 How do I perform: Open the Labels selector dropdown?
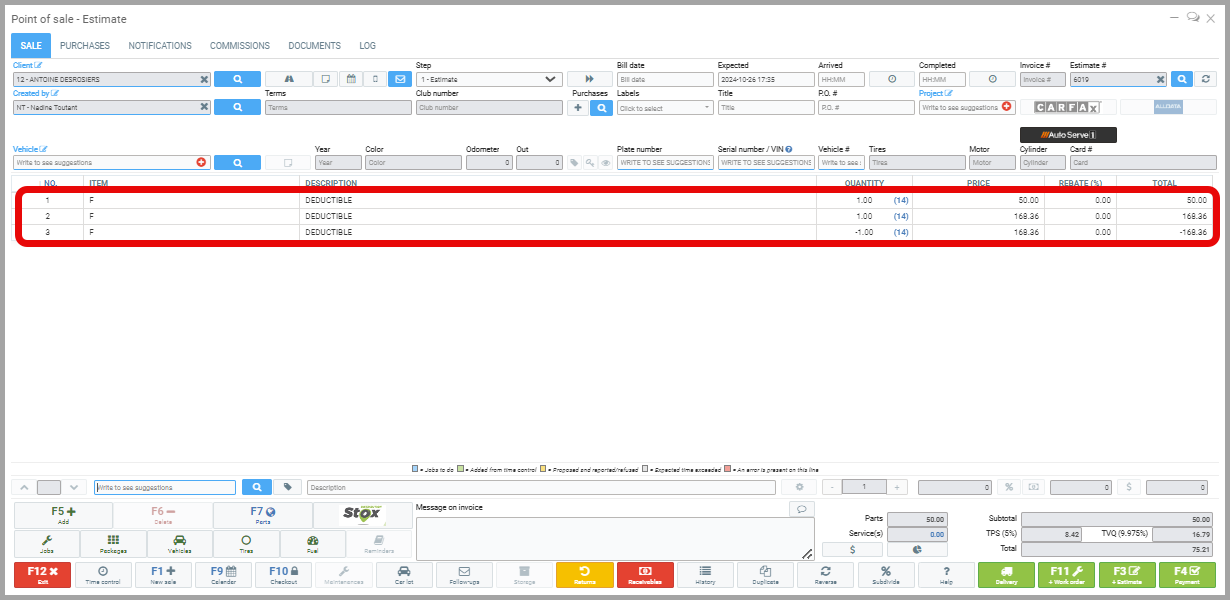[664, 107]
